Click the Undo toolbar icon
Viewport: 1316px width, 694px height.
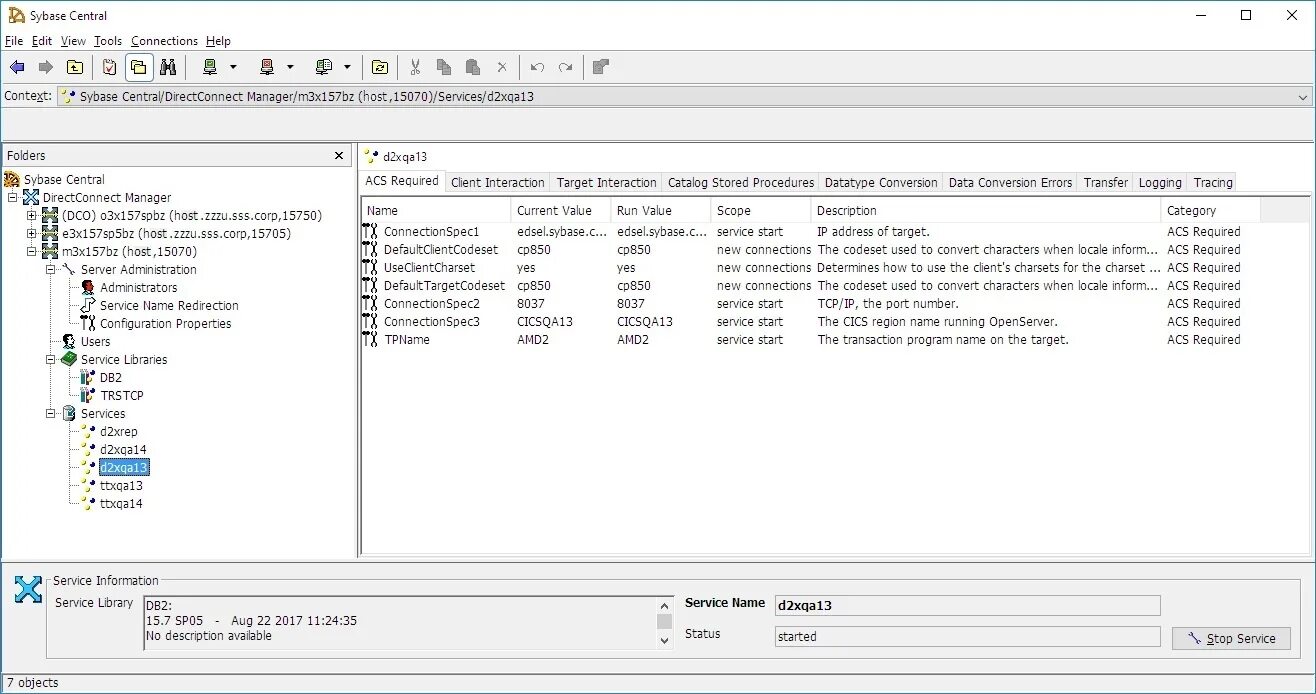(537, 67)
